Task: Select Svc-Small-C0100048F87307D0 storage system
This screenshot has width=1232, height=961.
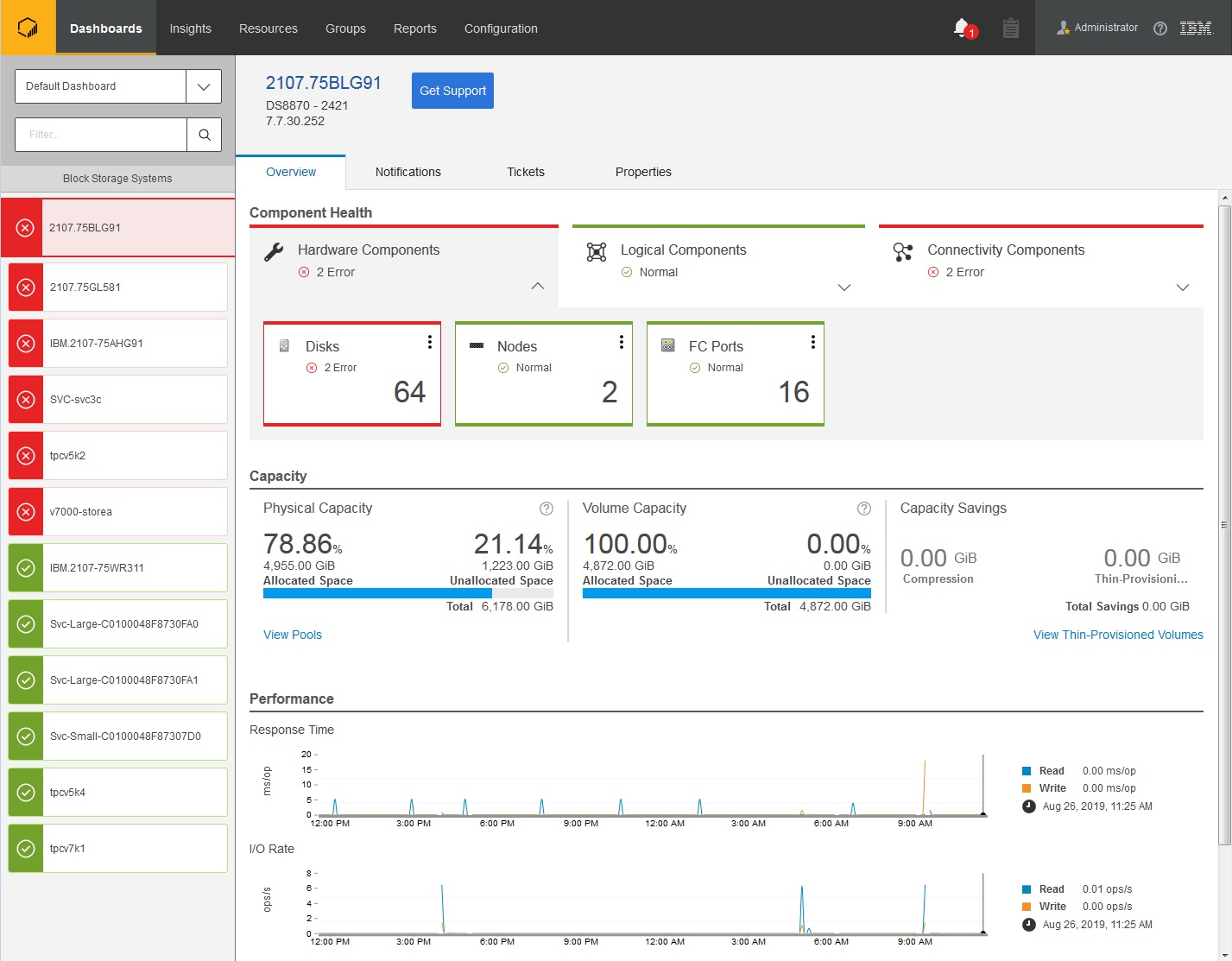Action: click(x=117, y=737)
